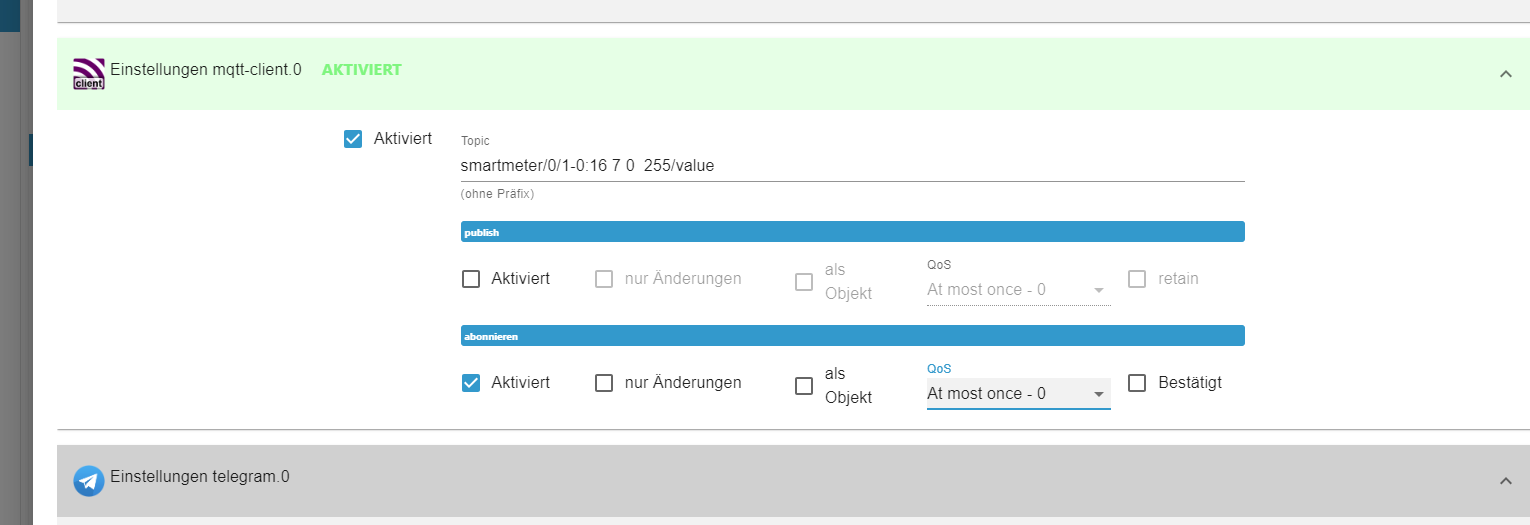Toggle publish 'nur Änderungen' checkbox
The image size is (1530, 525).
(604, 279)
